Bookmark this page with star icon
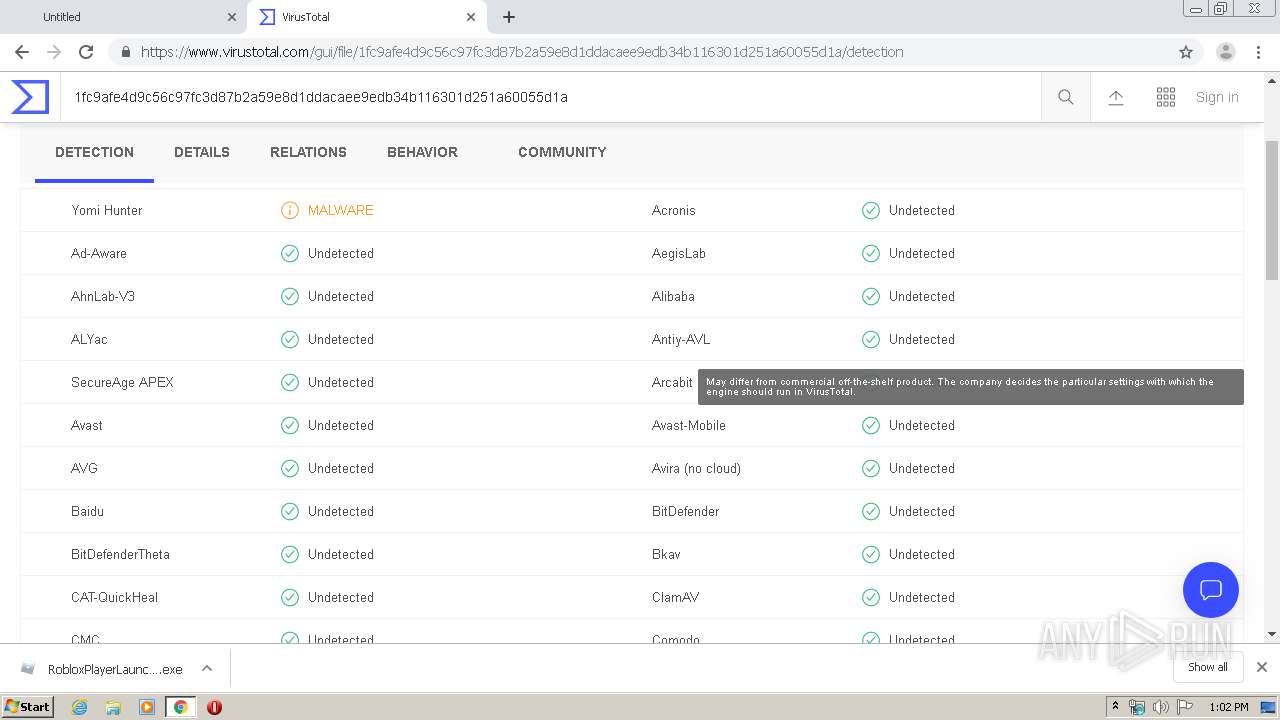The height and width of the screenshot is (720, 1280). coord(1186,52)
